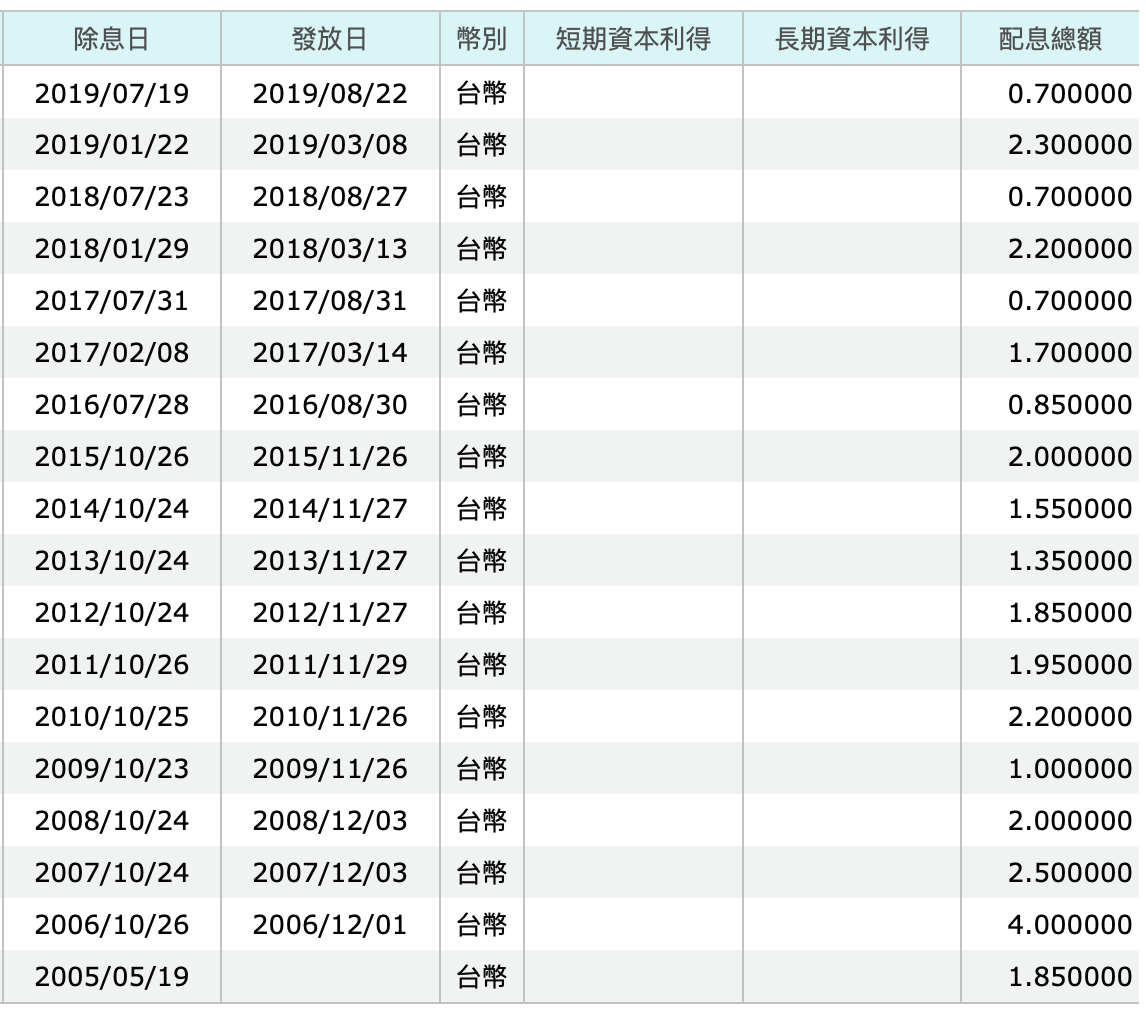Click the 發放日 column header
This screenshot has width=1146, height=1010.
click(330, 39)
